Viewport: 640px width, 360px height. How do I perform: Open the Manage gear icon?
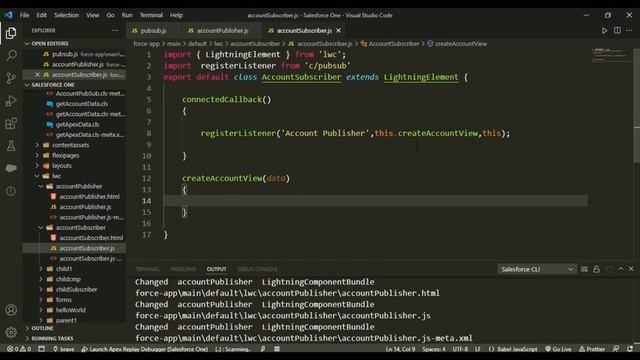coord(11,332)
